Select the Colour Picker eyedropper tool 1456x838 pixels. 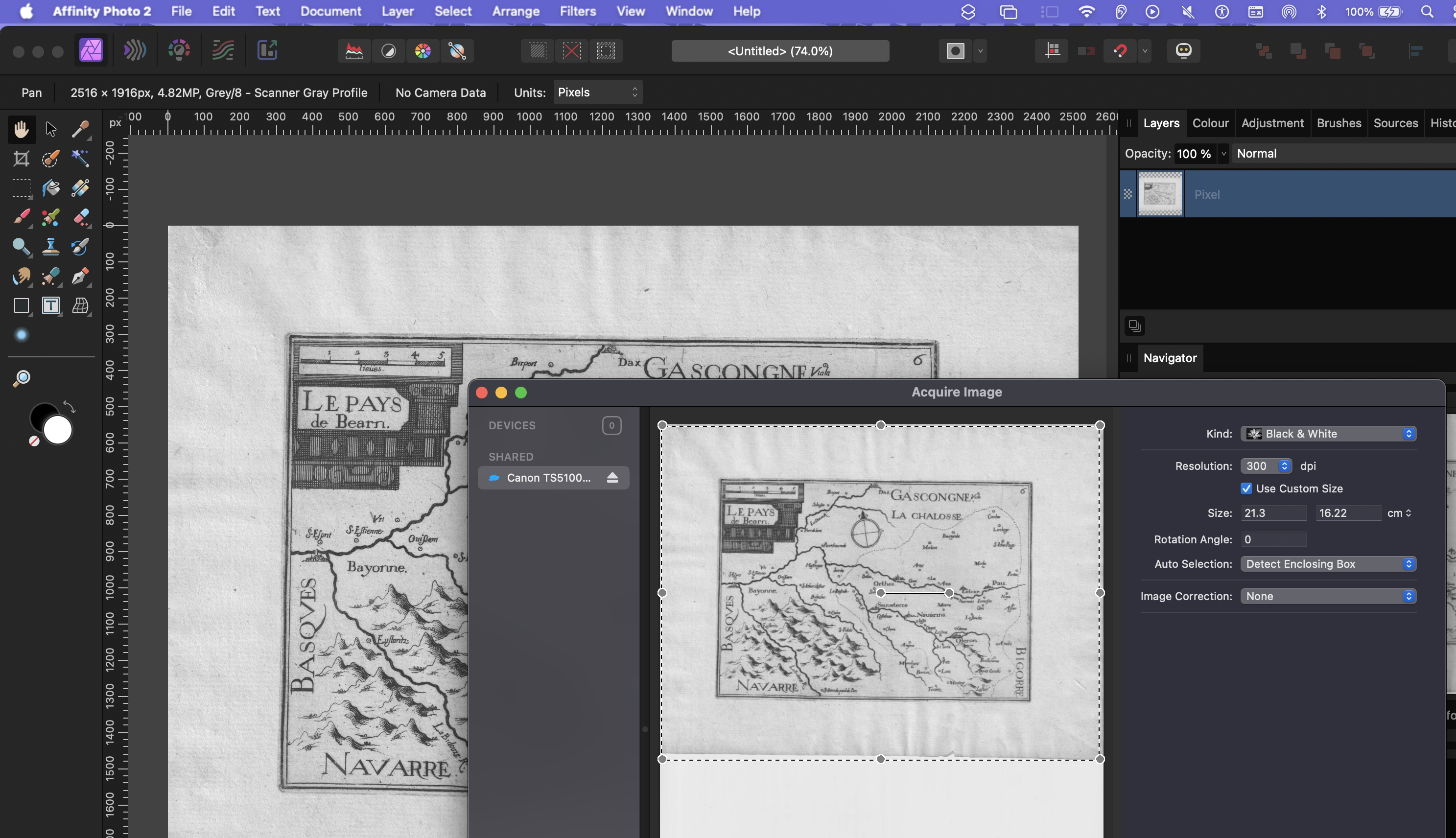pos(80,129)
